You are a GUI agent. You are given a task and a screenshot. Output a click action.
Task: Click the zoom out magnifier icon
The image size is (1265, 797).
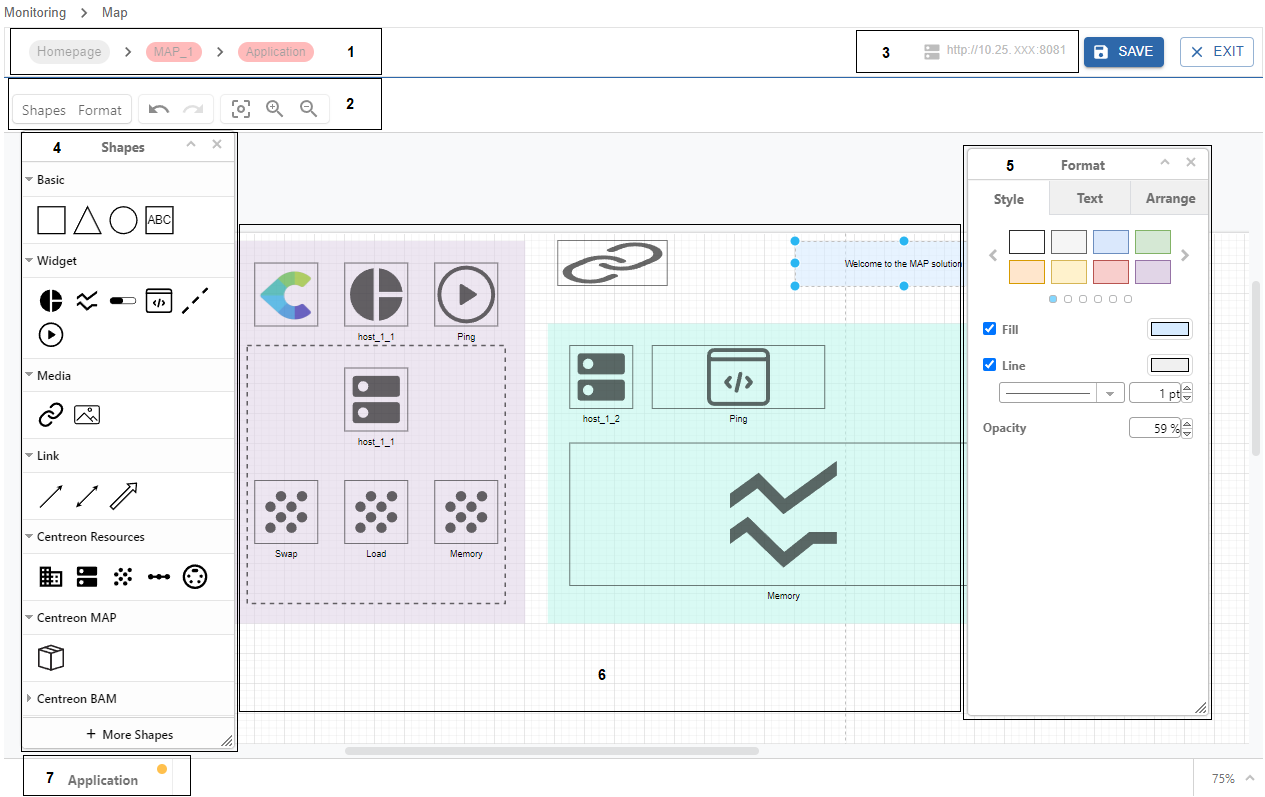pyautogui.click(x=308, y=109)
